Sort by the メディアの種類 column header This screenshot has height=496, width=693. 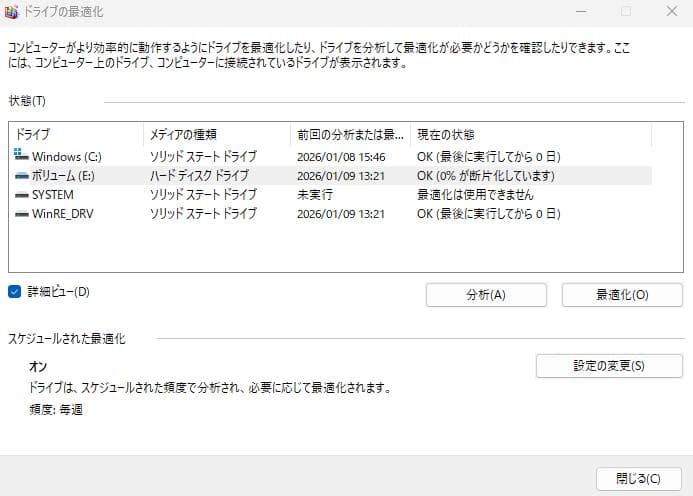click(217, 134)
